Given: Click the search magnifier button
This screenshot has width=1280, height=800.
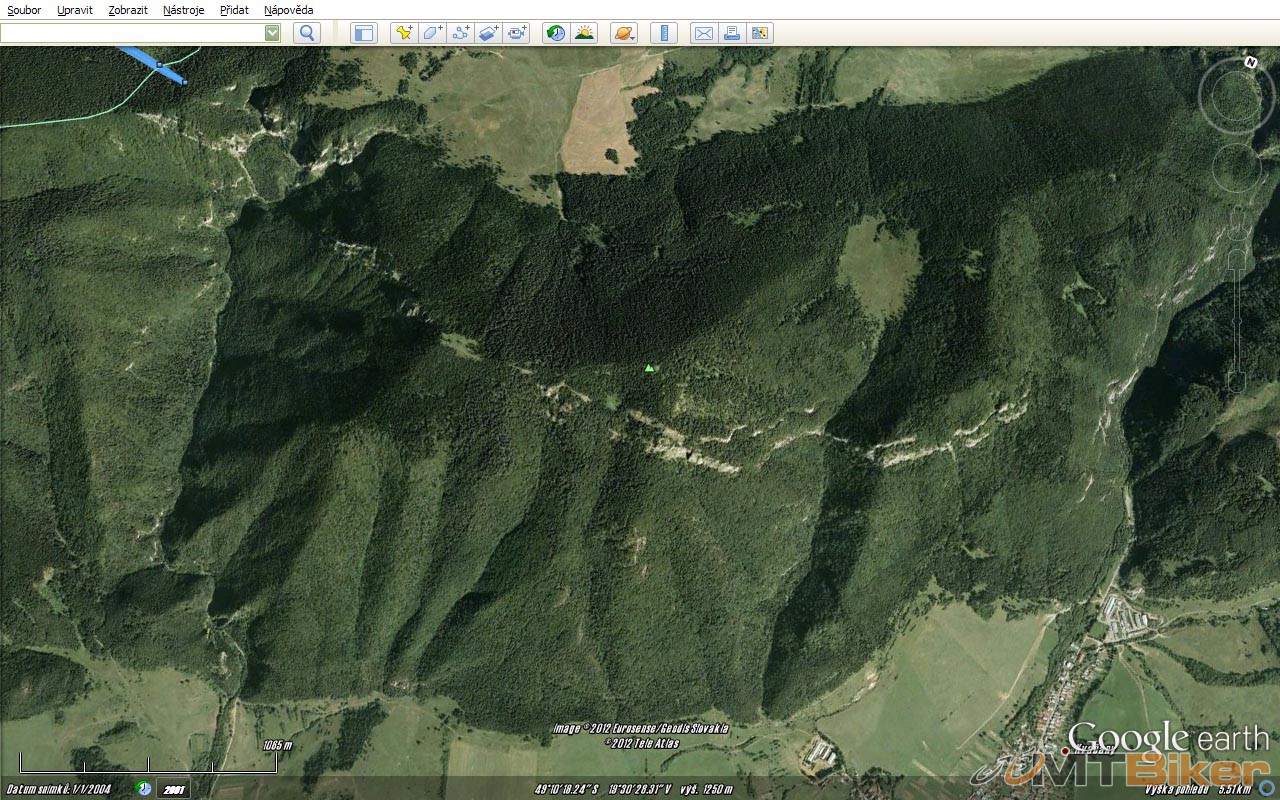Looking at the screenshot, I should pos(307,33).
